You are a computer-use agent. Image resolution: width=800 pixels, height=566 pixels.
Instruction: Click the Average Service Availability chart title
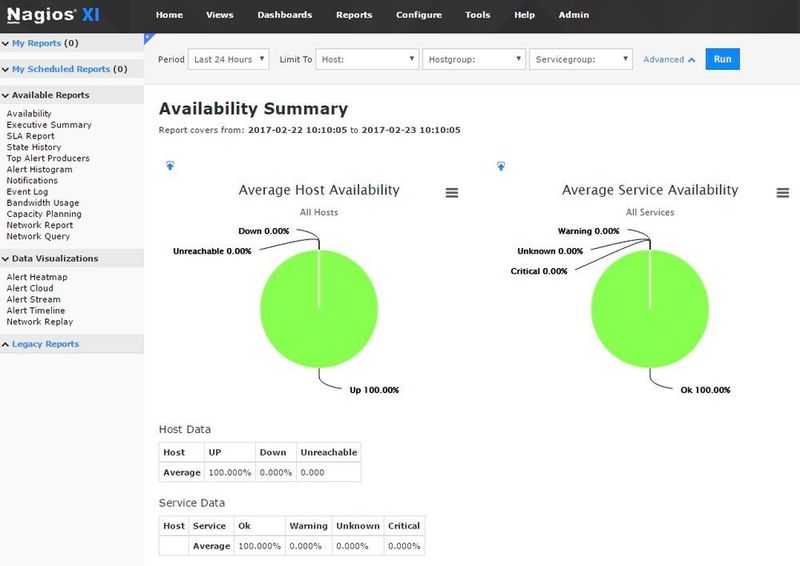pos(650,190)
